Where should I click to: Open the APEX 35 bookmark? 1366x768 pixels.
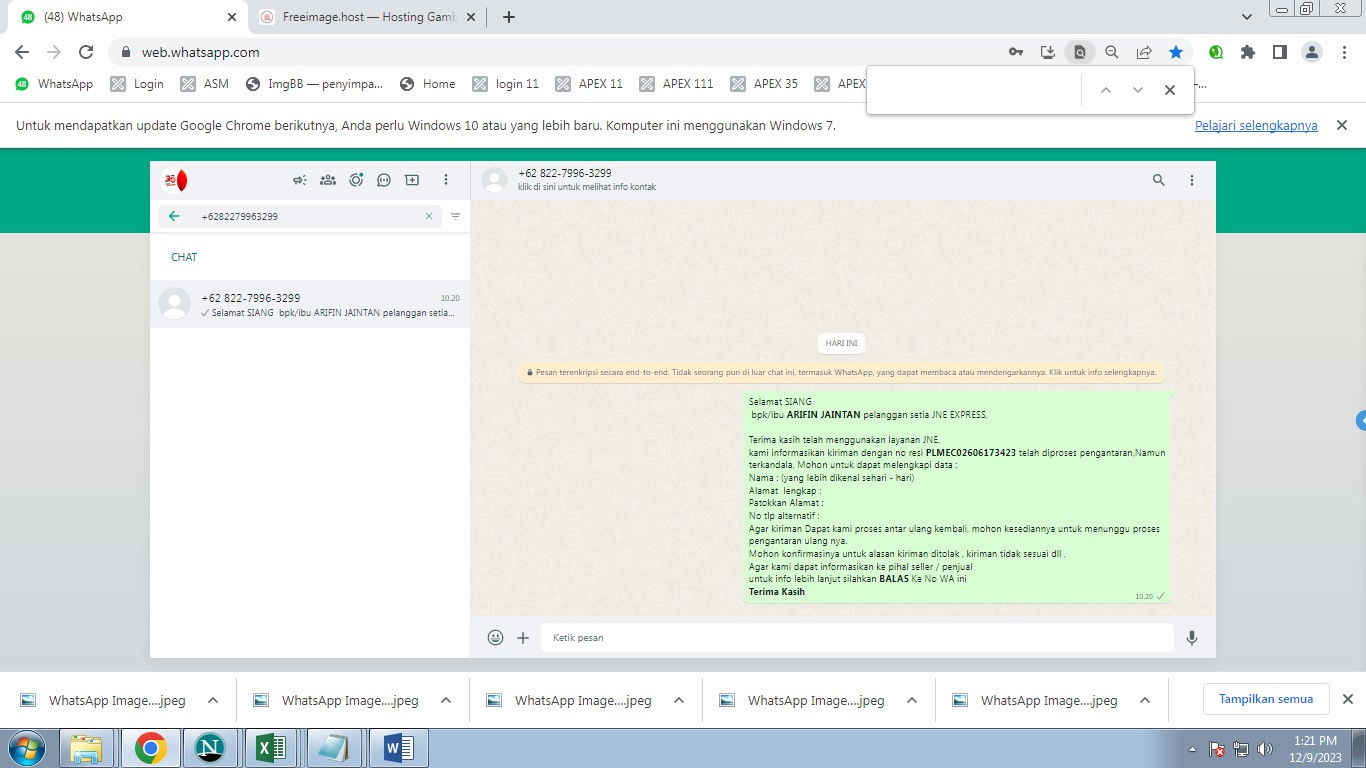(x=765, y=84)
